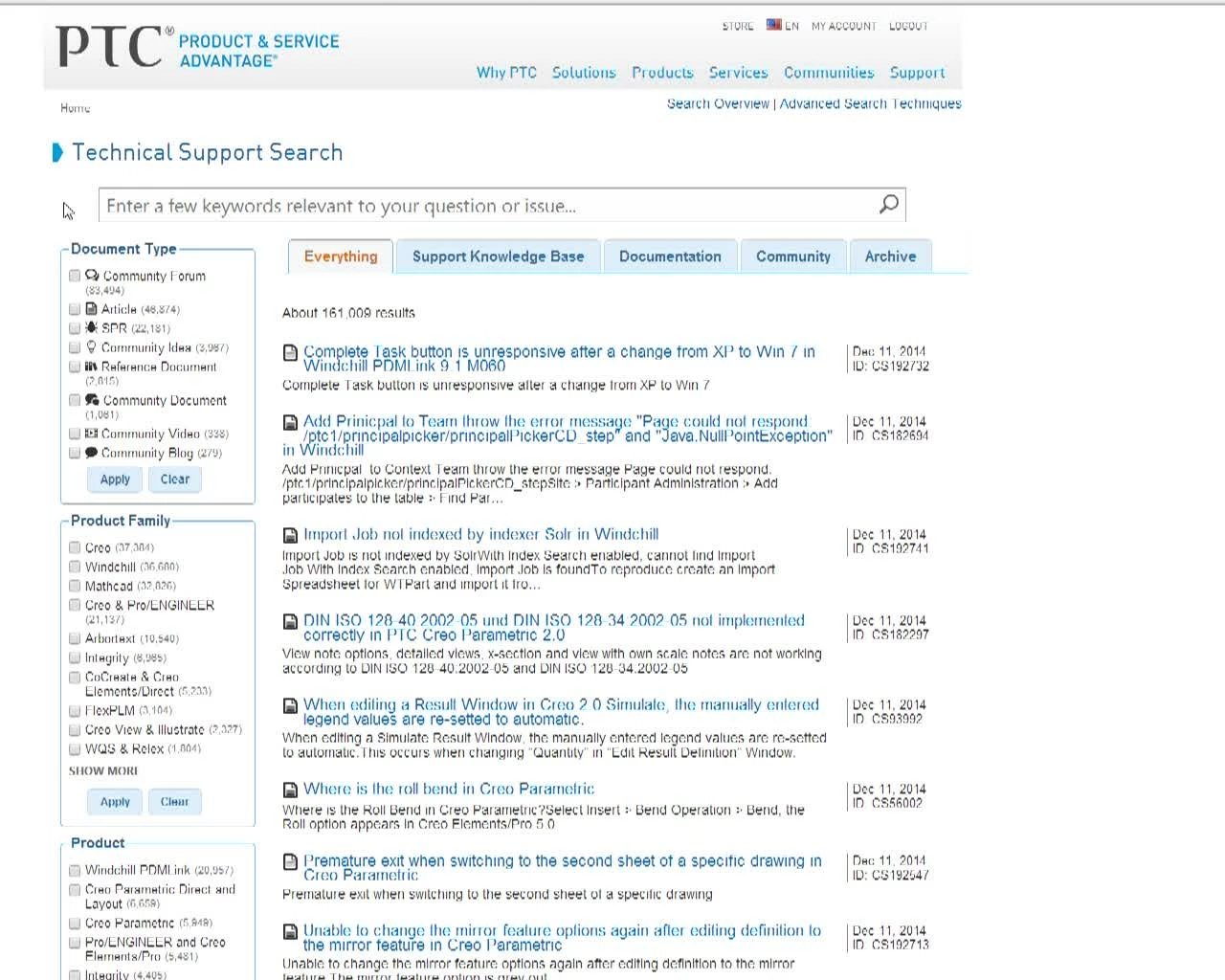This screenshot has height=980, width=1225.
Task: Toggle the Community Forum checkbox
Action: click(75, 276)
